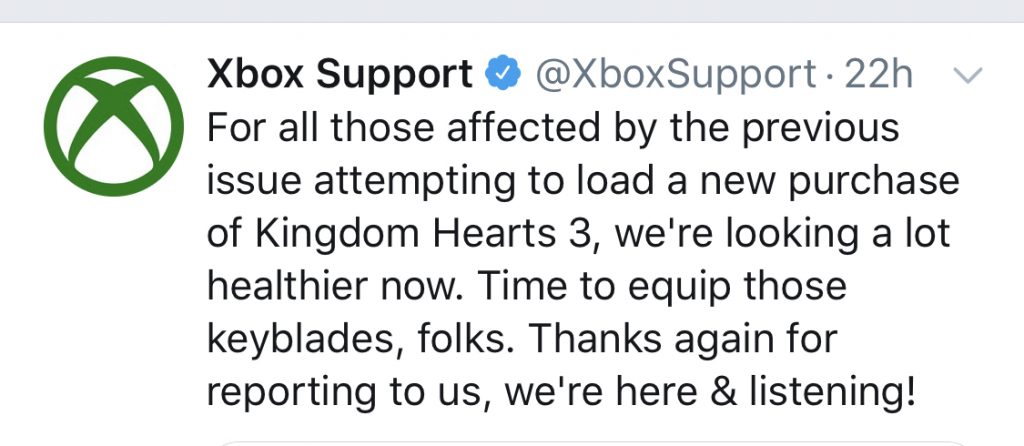Screen dimensions: 1024x446
Task: Open the Xbox Support display name
Action: pos(339,74)
